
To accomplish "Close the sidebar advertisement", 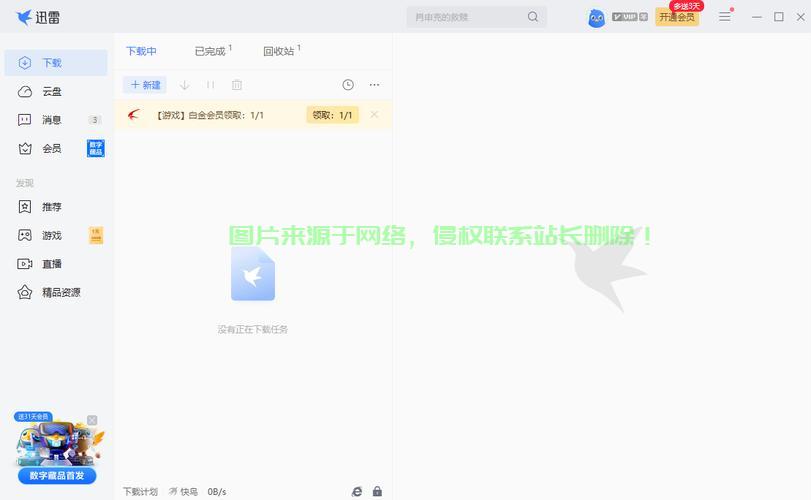I will point(92,420).
